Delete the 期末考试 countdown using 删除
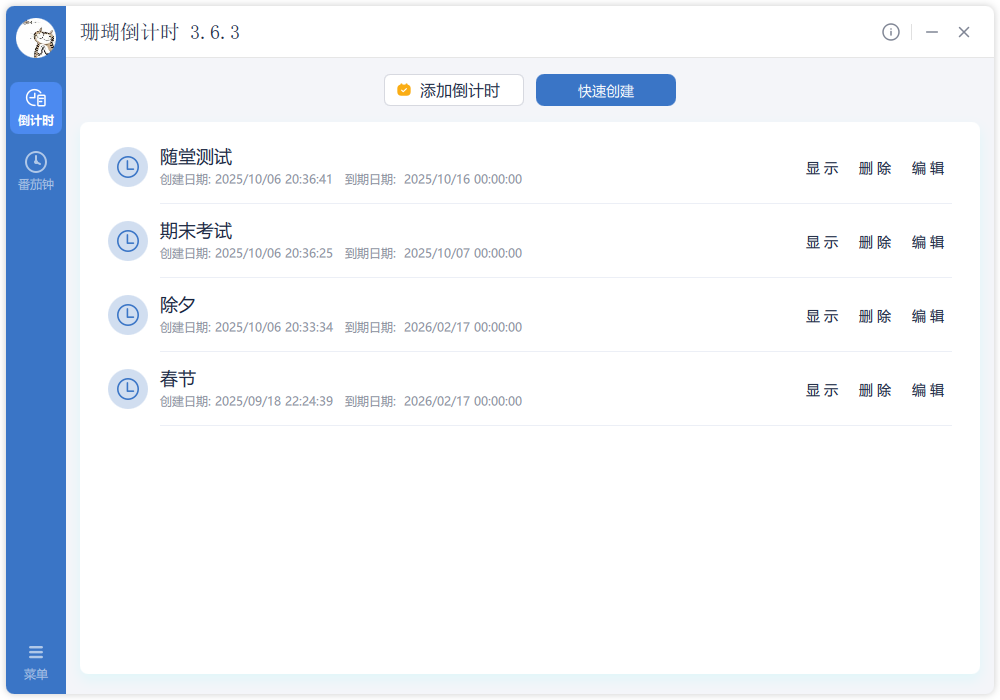The height and width of the screenshot is (700, 1000). 875,242
